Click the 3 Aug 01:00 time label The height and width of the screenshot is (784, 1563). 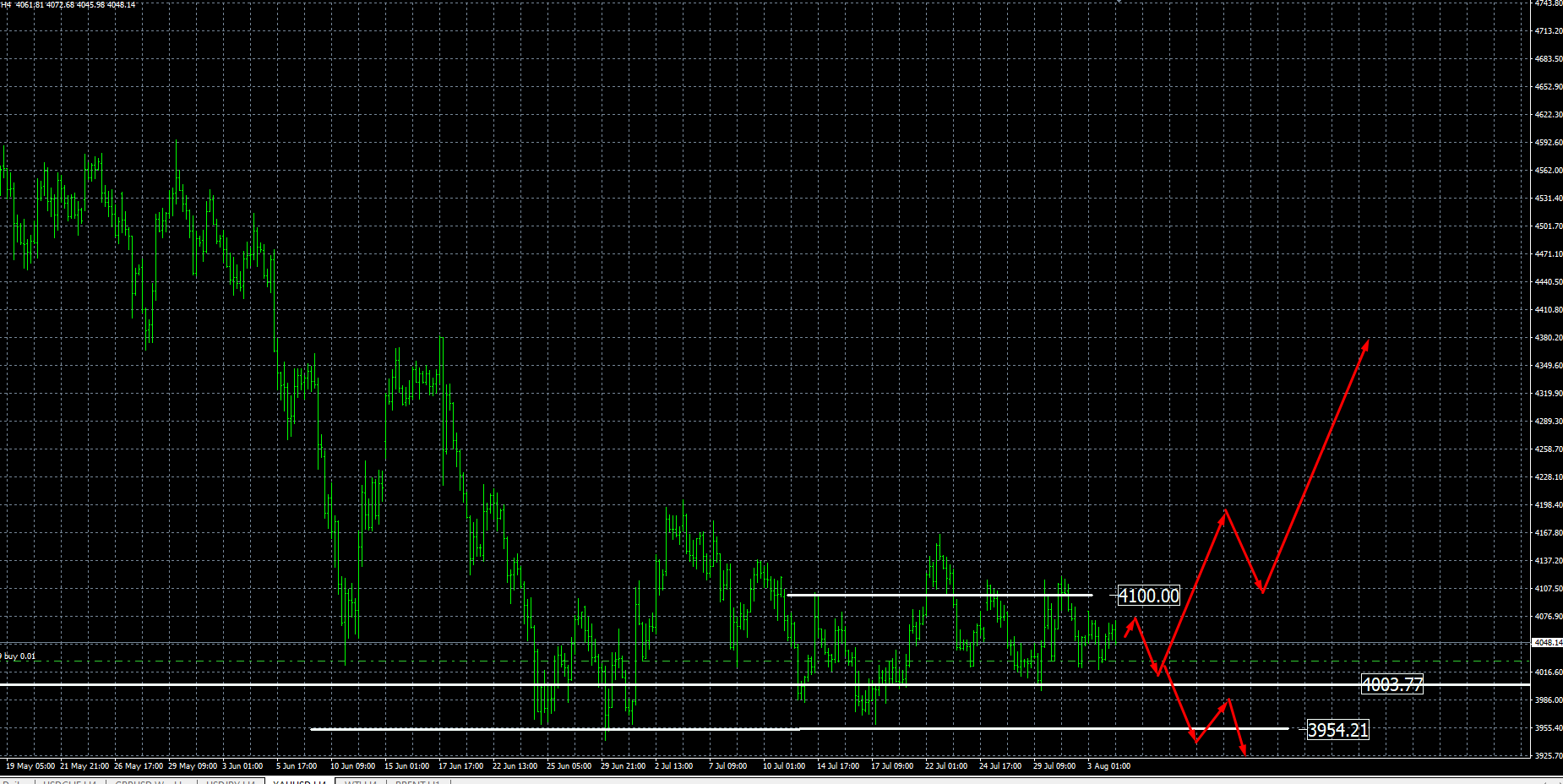coord(1108,766)
